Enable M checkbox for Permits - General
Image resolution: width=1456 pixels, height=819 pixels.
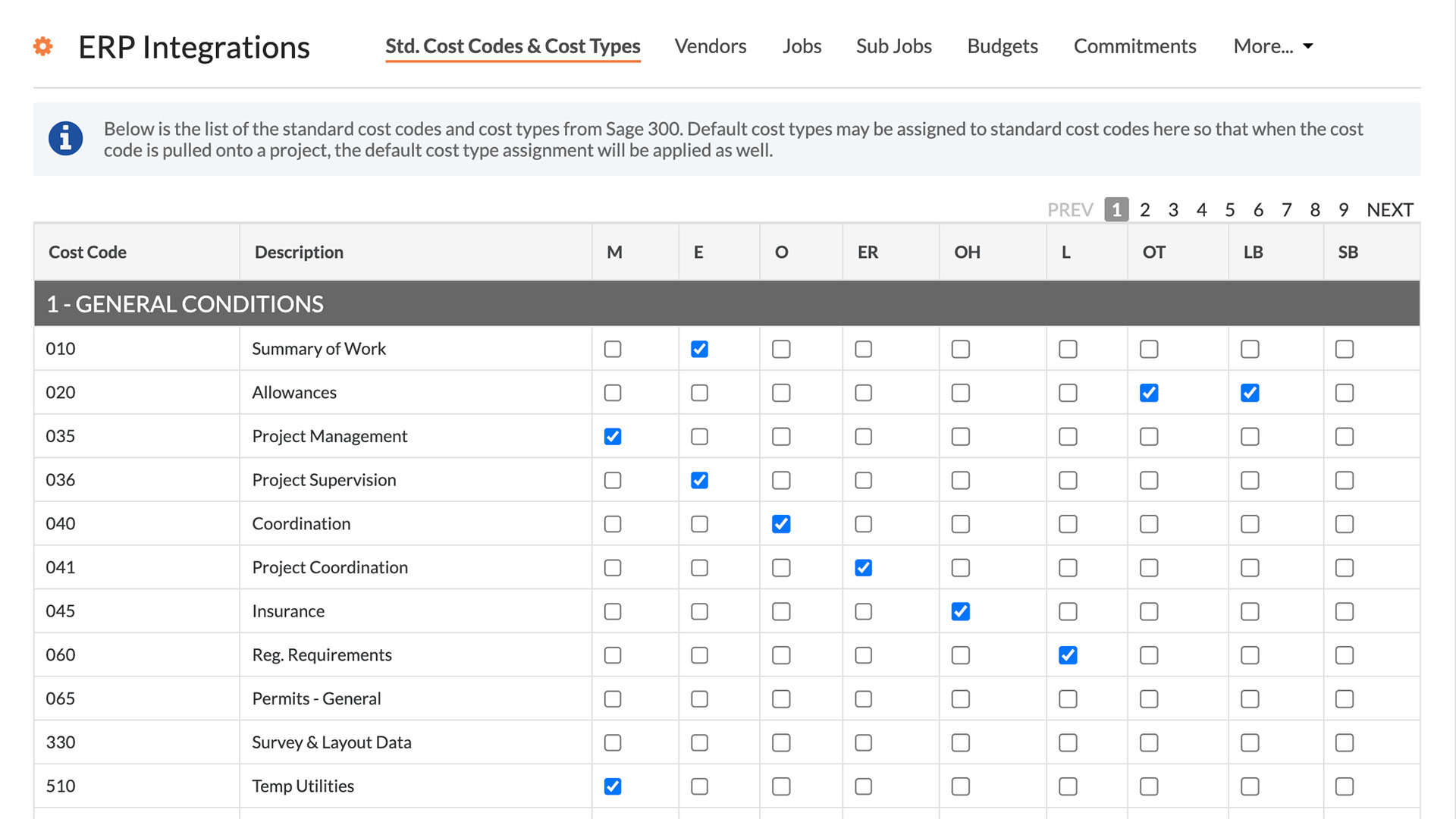[613, 698]
